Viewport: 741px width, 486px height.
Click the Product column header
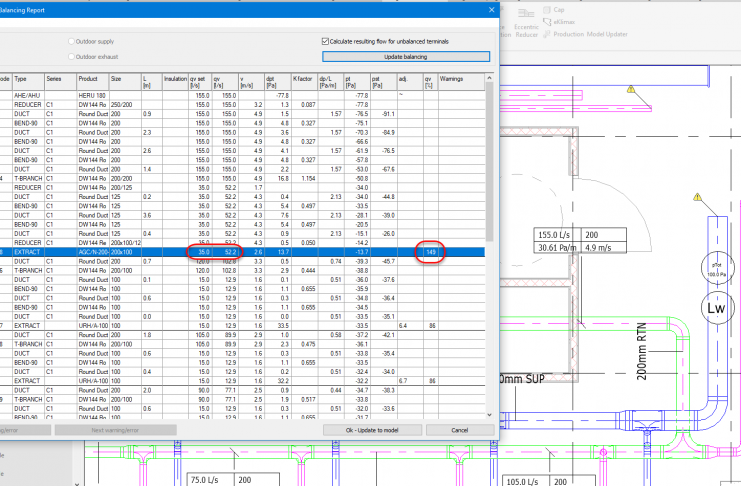[89, 78]
